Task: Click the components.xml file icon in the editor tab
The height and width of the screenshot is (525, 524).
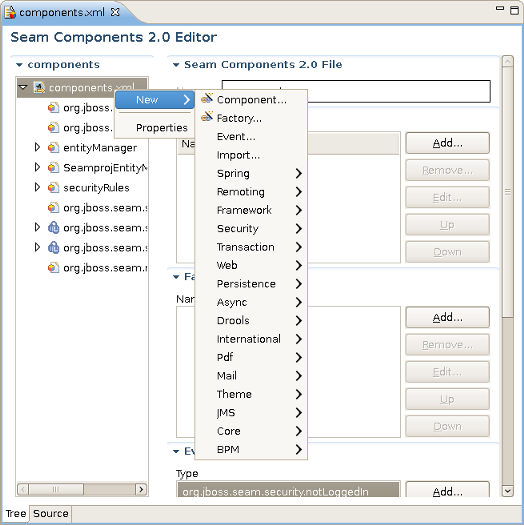Action: click(10, 12)
